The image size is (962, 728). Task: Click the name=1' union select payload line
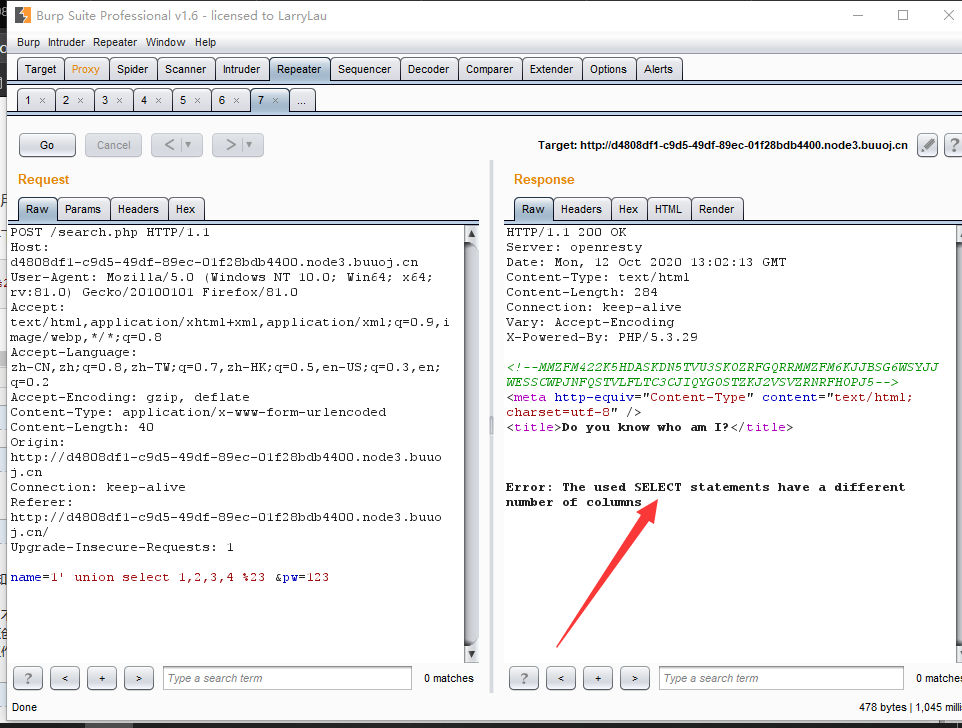pyautogui.click(x=169, y=577)
